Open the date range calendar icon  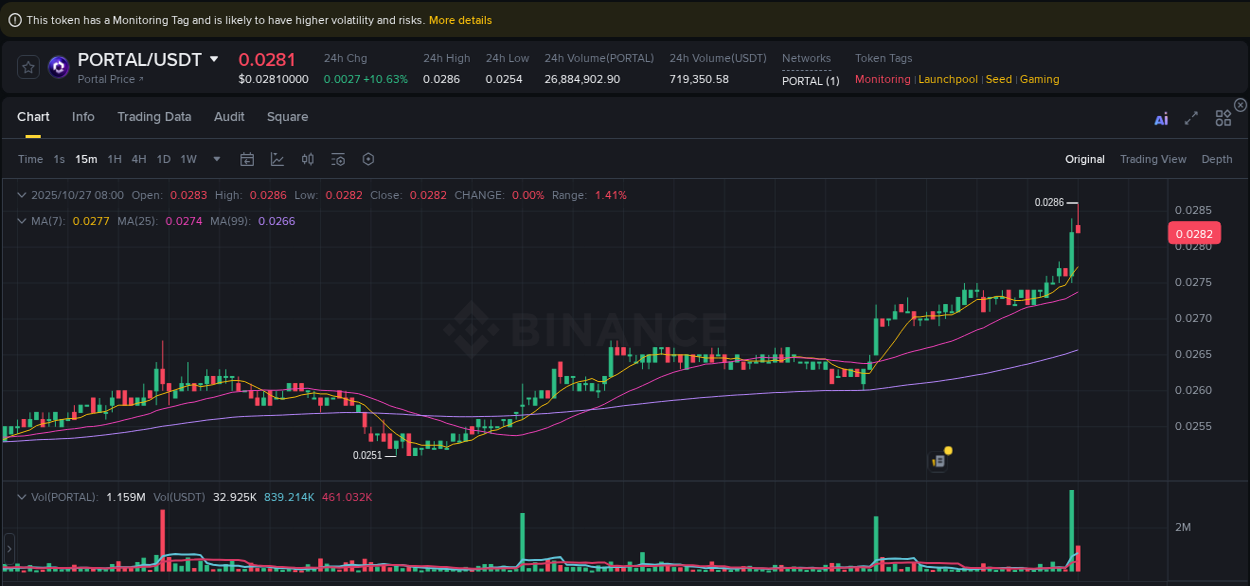[x=247, y=159]
